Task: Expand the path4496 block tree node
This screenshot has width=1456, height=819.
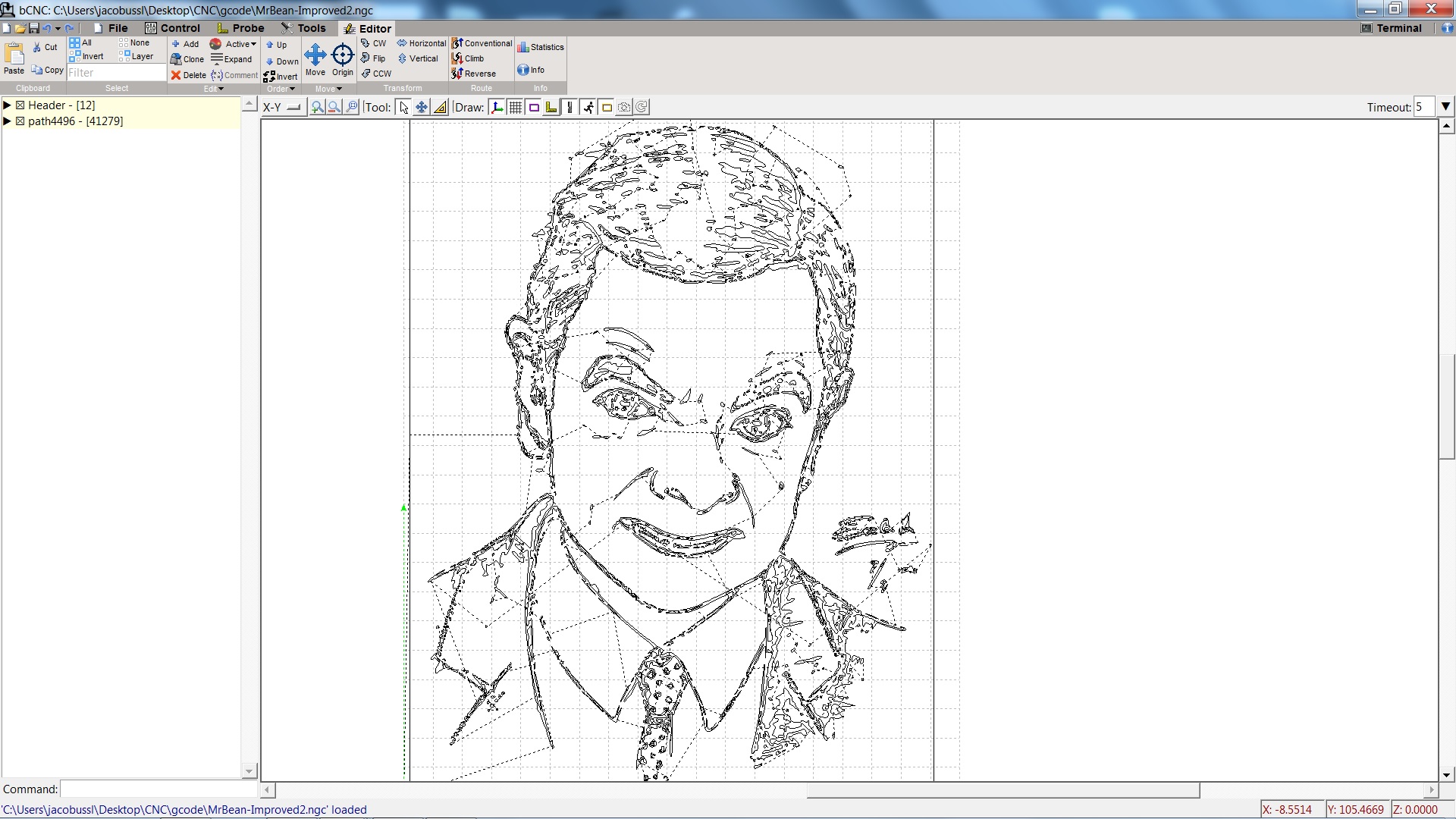Action: (x=8, y=121)
